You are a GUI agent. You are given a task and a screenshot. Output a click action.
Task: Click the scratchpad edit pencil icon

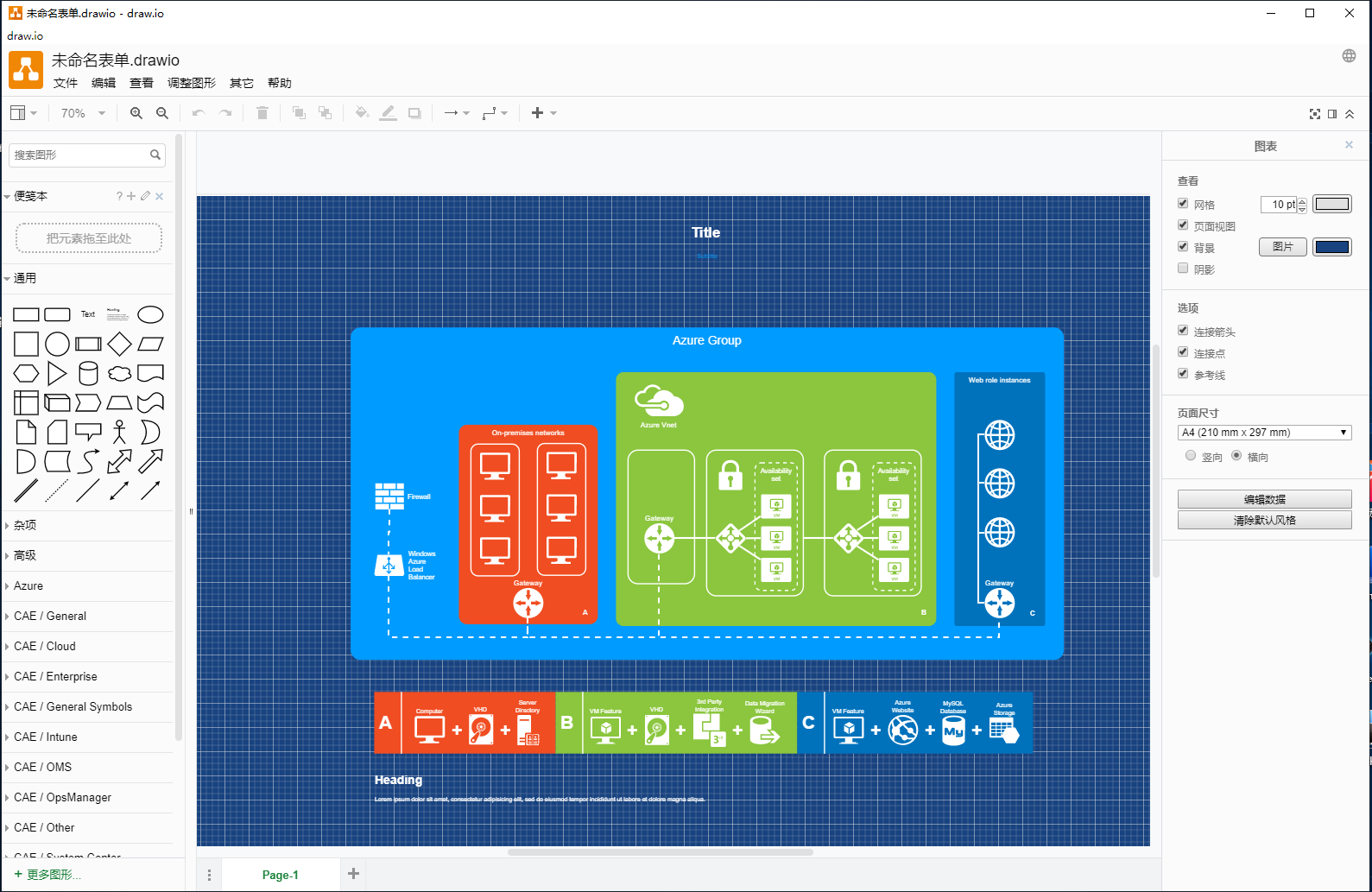pos(145,196)
